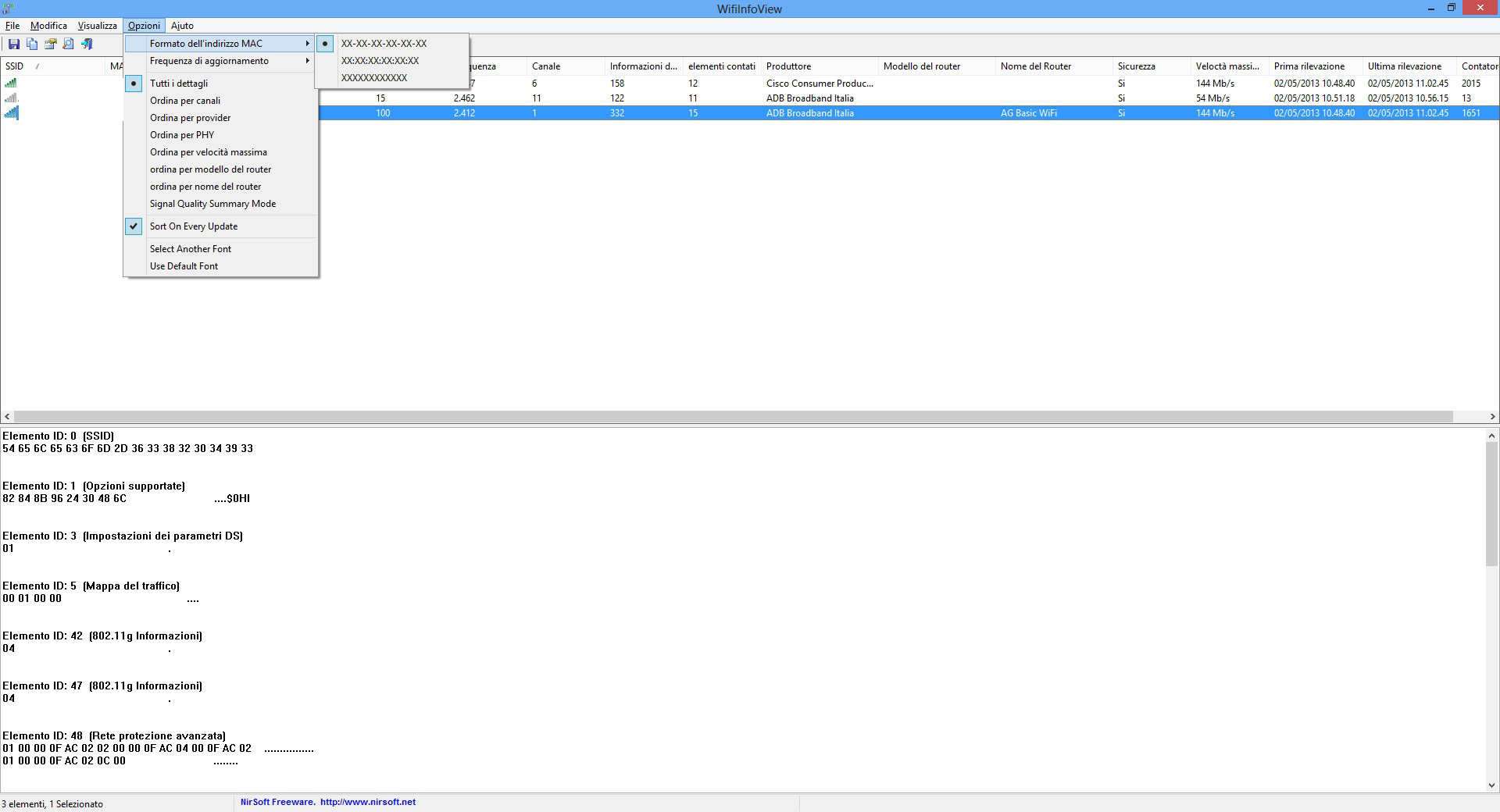Open the File menu
The image size is (1500, 812).
(12, 26)
